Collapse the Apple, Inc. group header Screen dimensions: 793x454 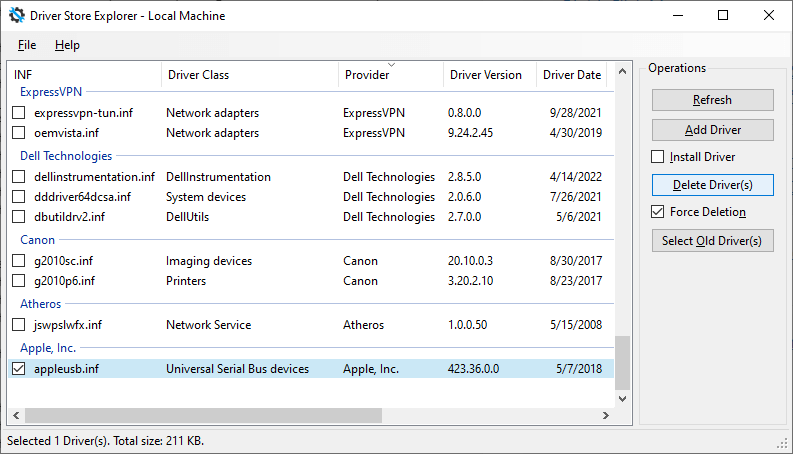[48, 348]
